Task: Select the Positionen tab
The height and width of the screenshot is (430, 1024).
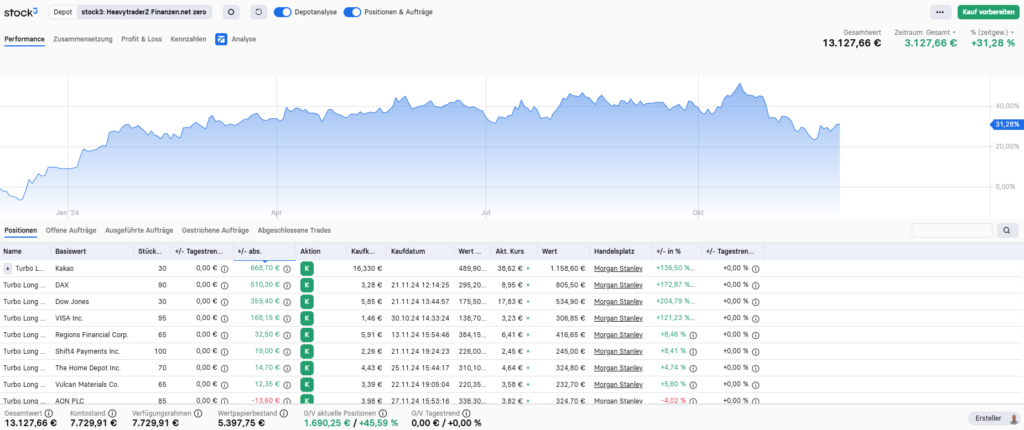Action: [20, 230]
